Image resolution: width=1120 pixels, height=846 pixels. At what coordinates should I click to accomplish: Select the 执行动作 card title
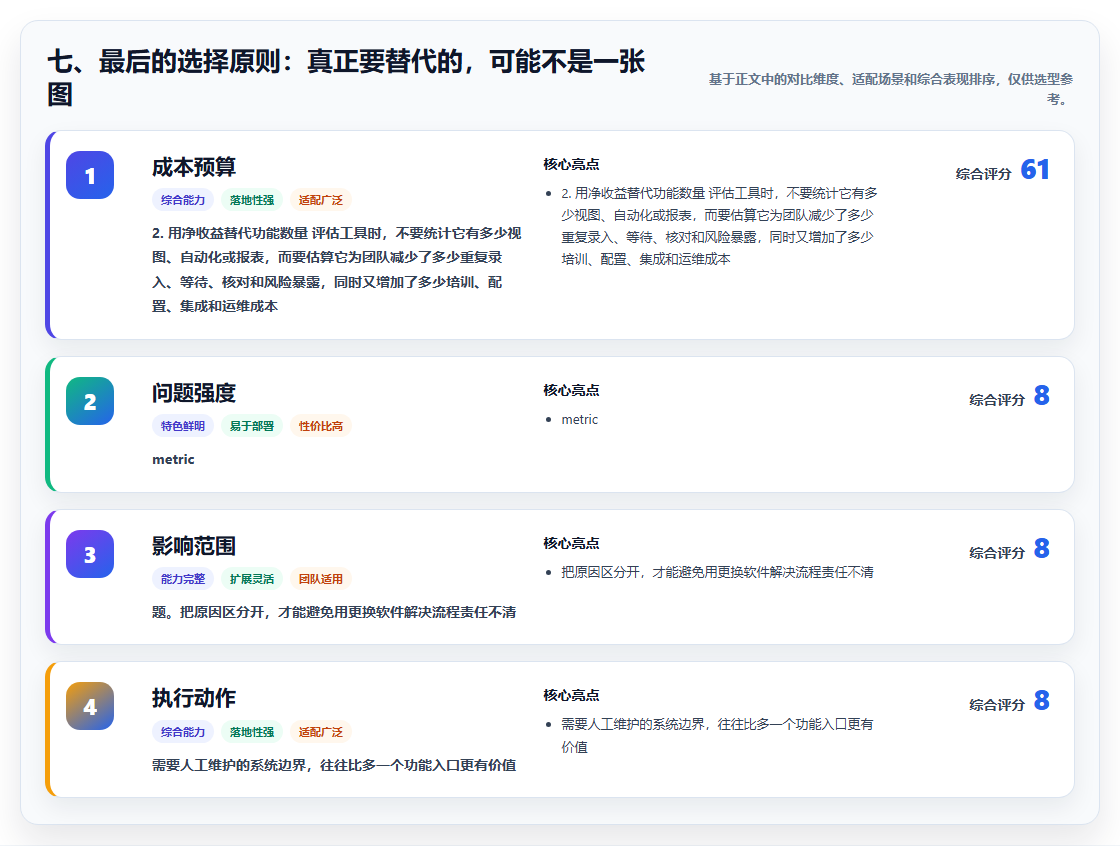[194, 698]
